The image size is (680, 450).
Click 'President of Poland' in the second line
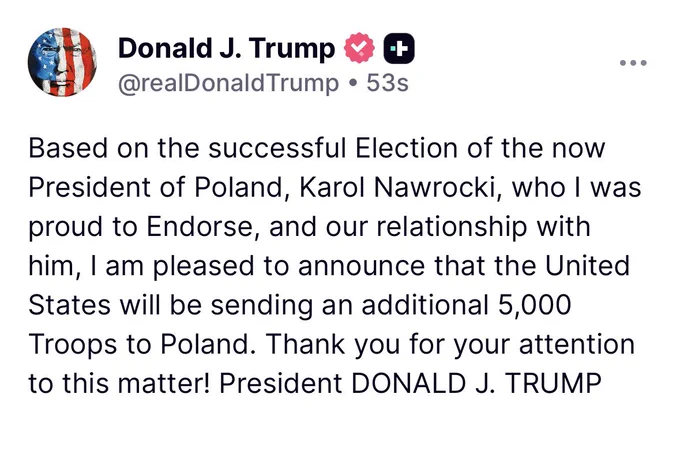(x=155, y=188)
